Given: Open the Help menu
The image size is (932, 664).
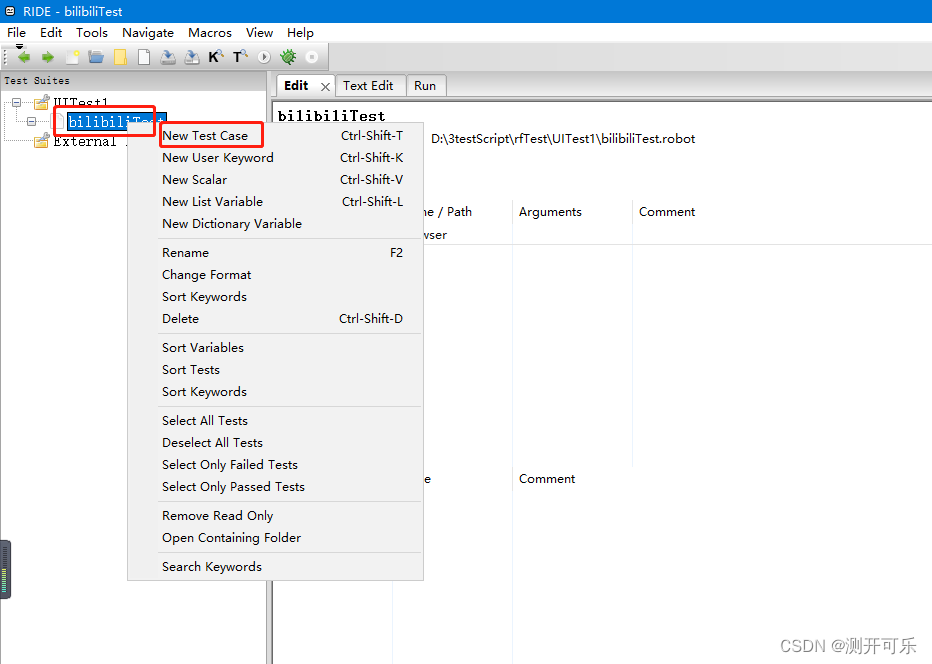Looking at the screenshot, I should (300, 33).
